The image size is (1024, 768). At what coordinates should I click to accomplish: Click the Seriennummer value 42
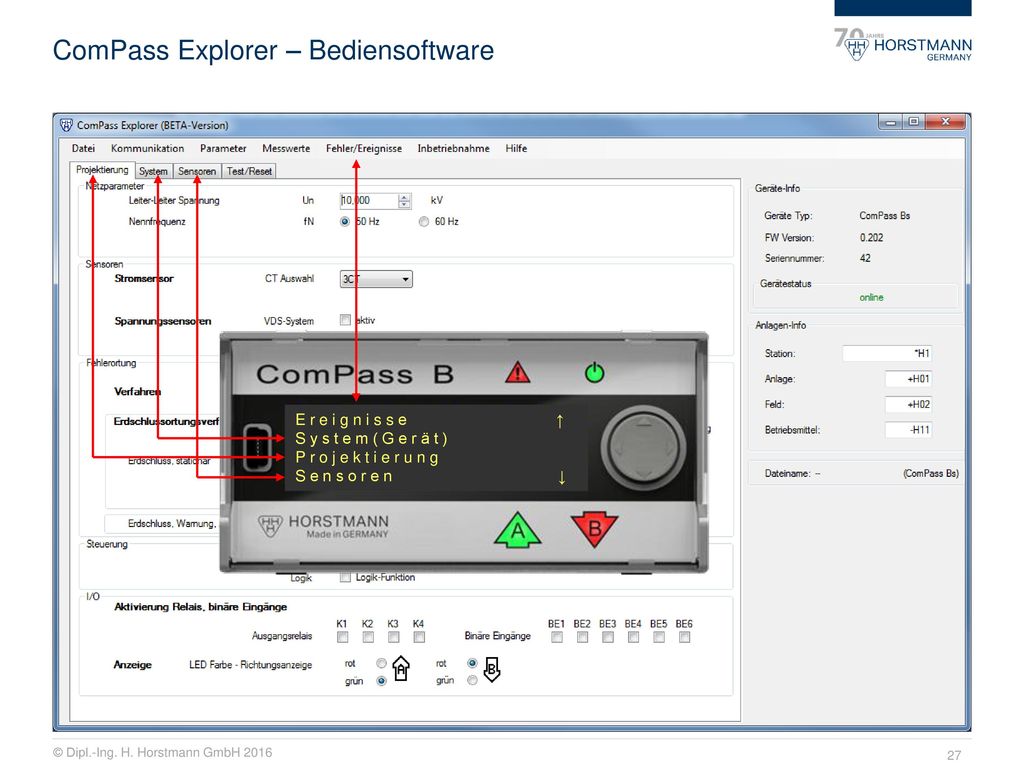[865, 258]
